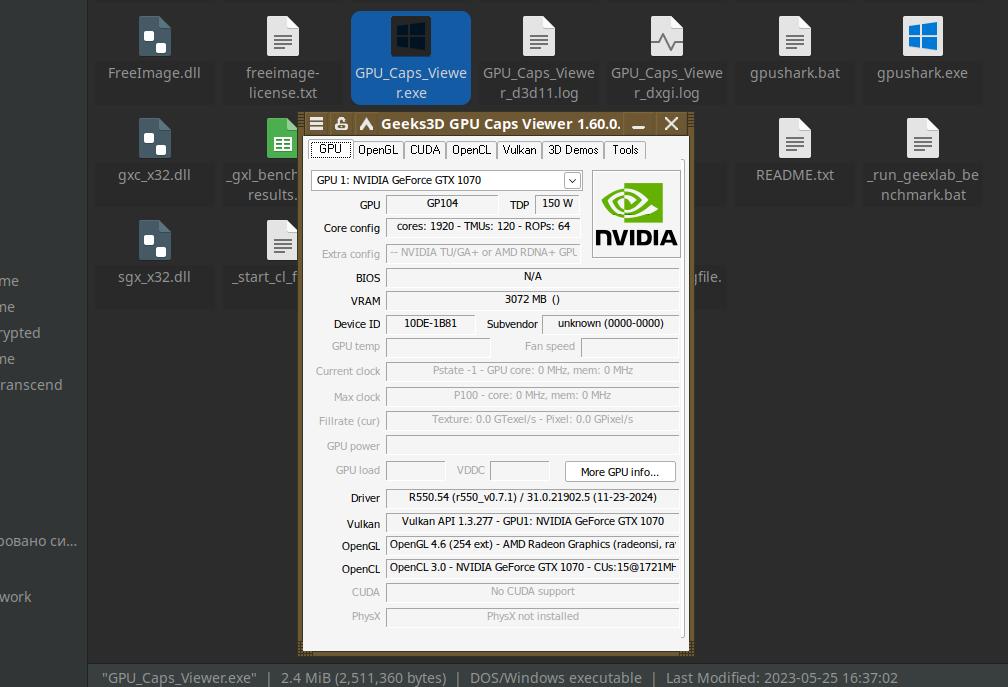
Task: Switch to the OpenGL tab
Action: 378,150
